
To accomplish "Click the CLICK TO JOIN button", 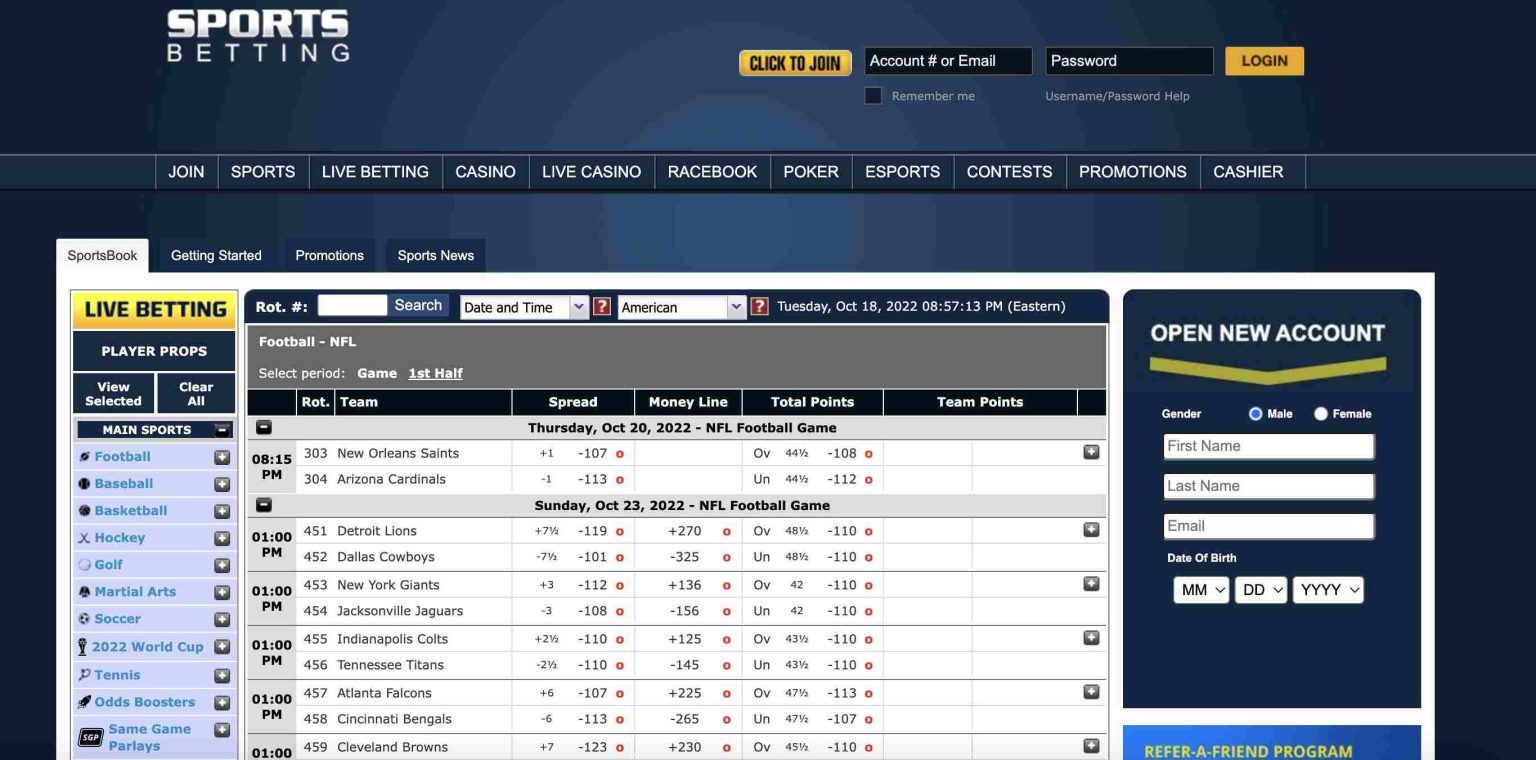I will [x=795, y=62].
